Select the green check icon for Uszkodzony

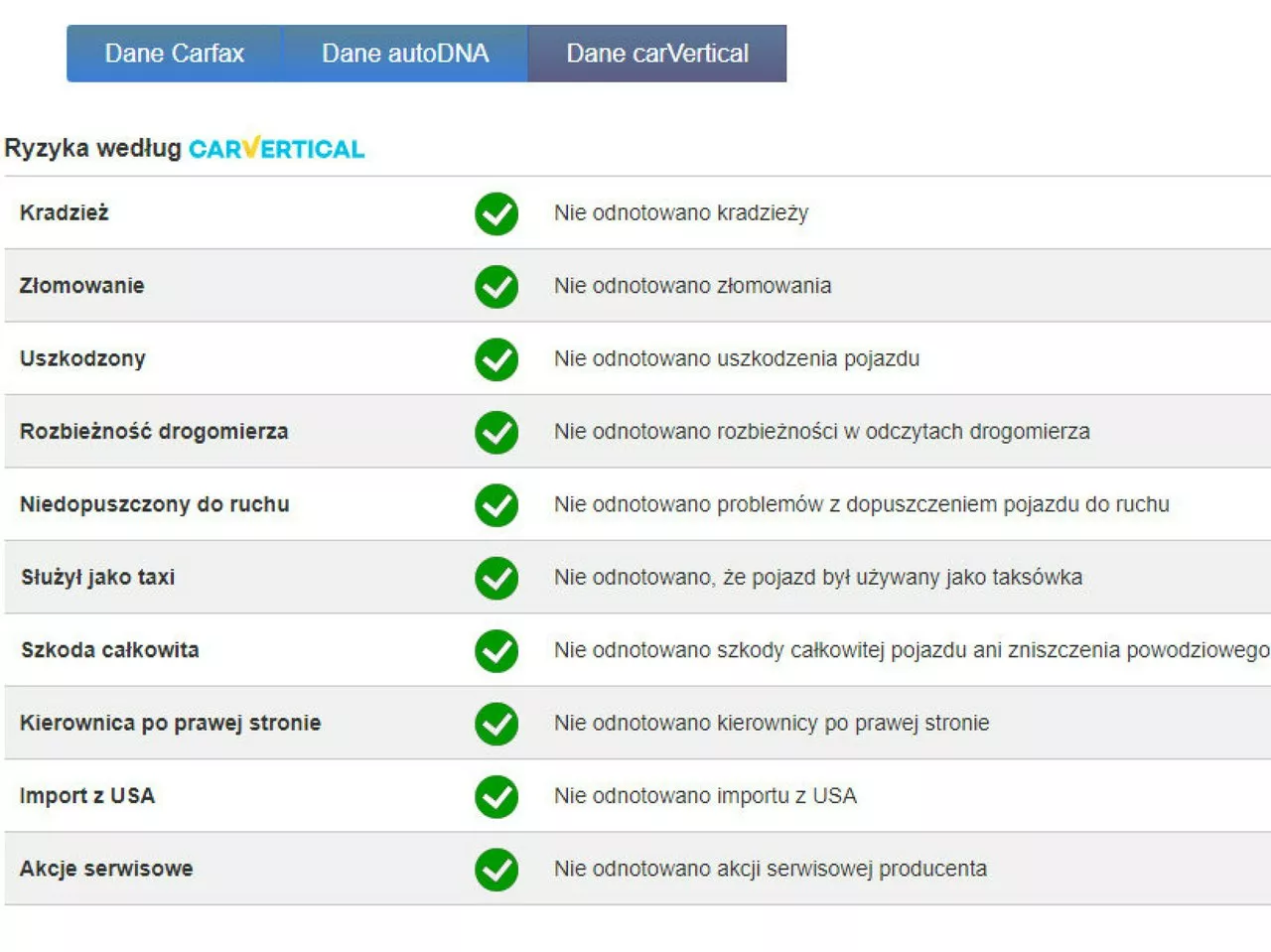coord(495,359)
